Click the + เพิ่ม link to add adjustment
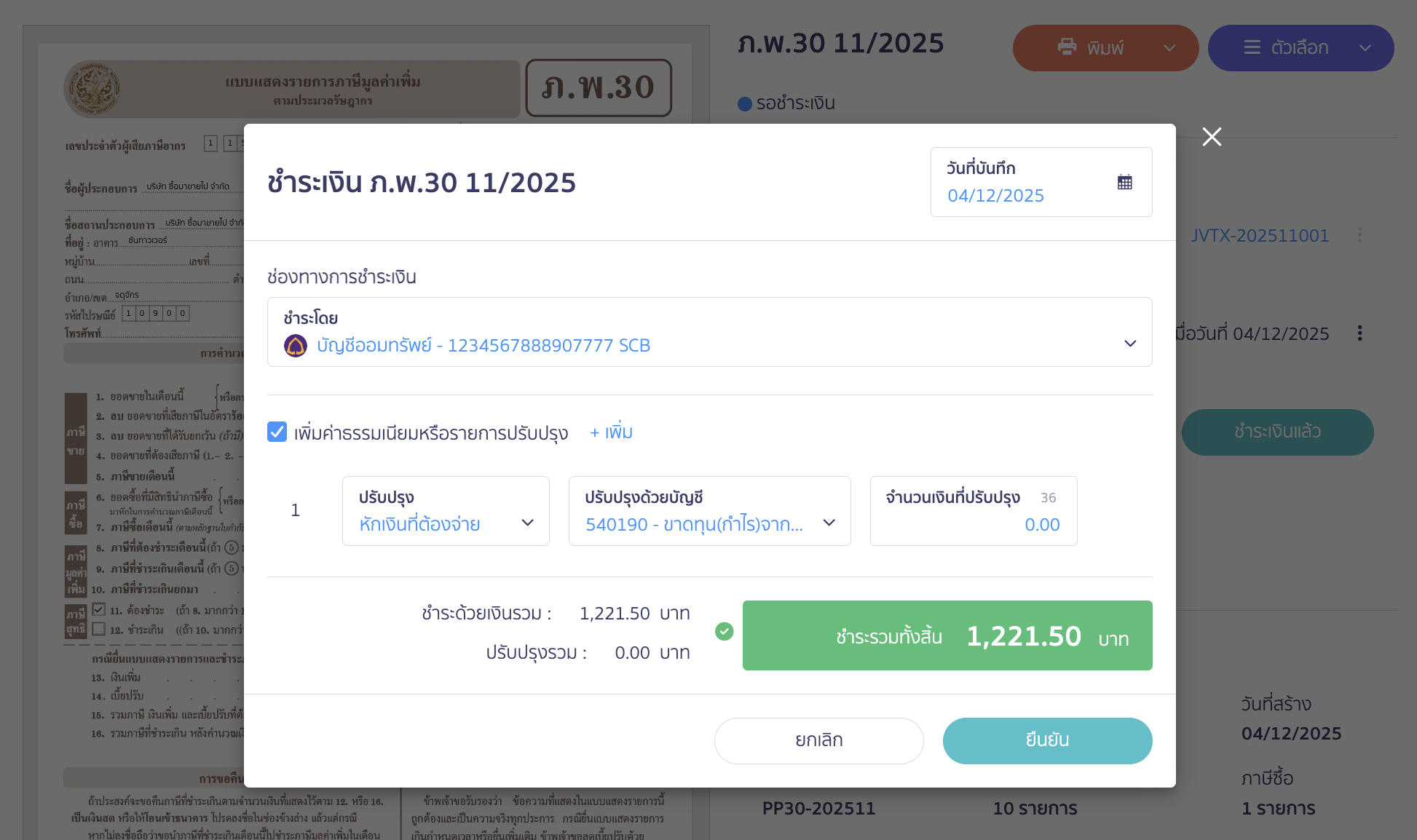The image size is (1417, 840). coord(611,432)
